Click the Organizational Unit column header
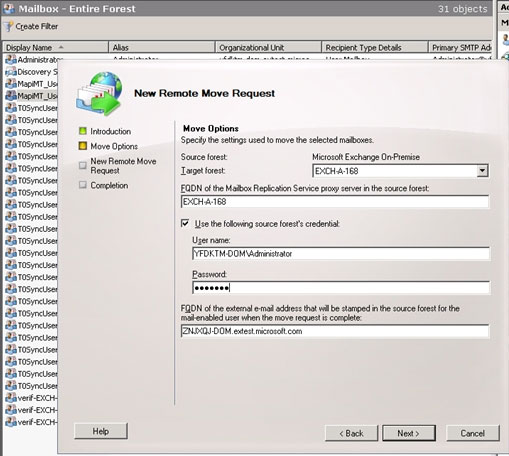 pos(268,47)
